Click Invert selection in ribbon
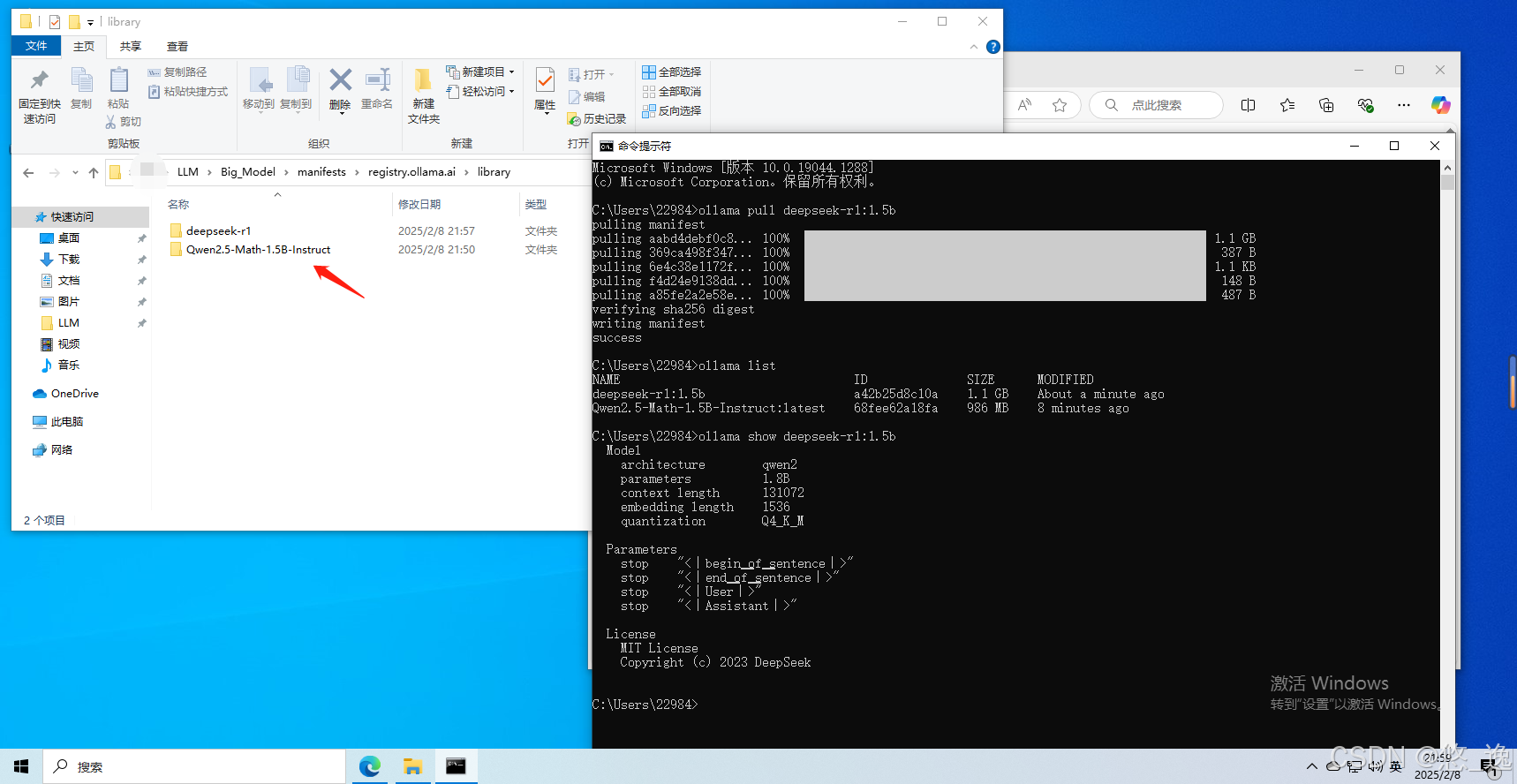1517x784 pixels. pos(672,111)
